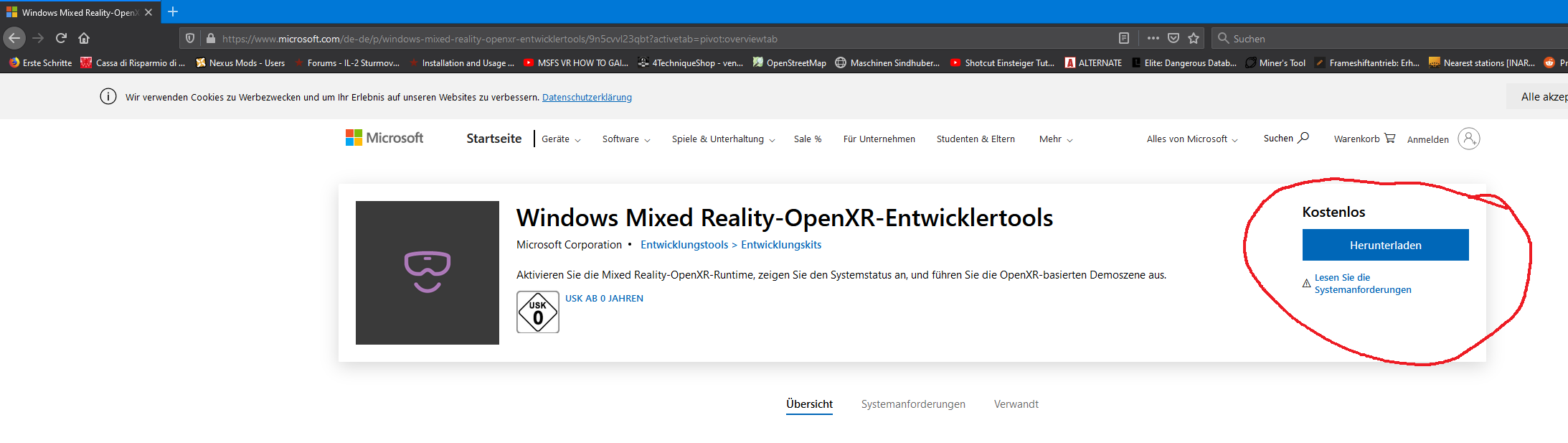The width and height of the screenshot is (1568, 443).
Task: Open the ALTERNATE bookmark
Action: pos(1094,63)
